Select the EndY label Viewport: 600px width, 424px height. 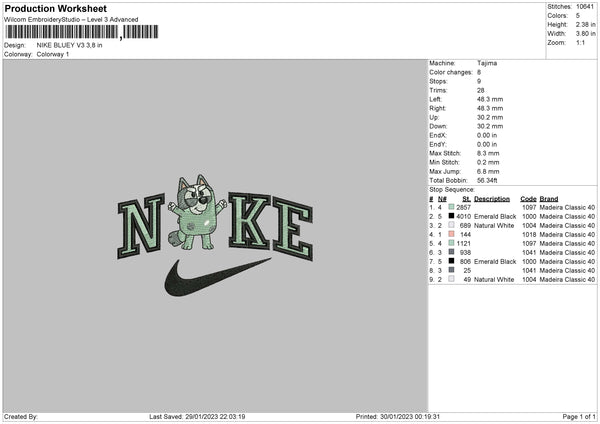[438, 145]
